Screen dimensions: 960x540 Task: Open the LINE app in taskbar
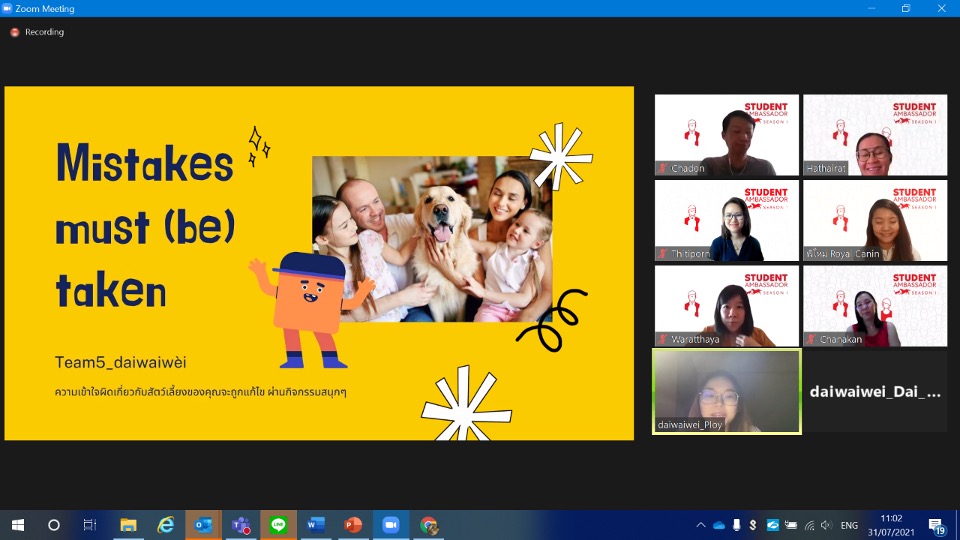(278, 525)
